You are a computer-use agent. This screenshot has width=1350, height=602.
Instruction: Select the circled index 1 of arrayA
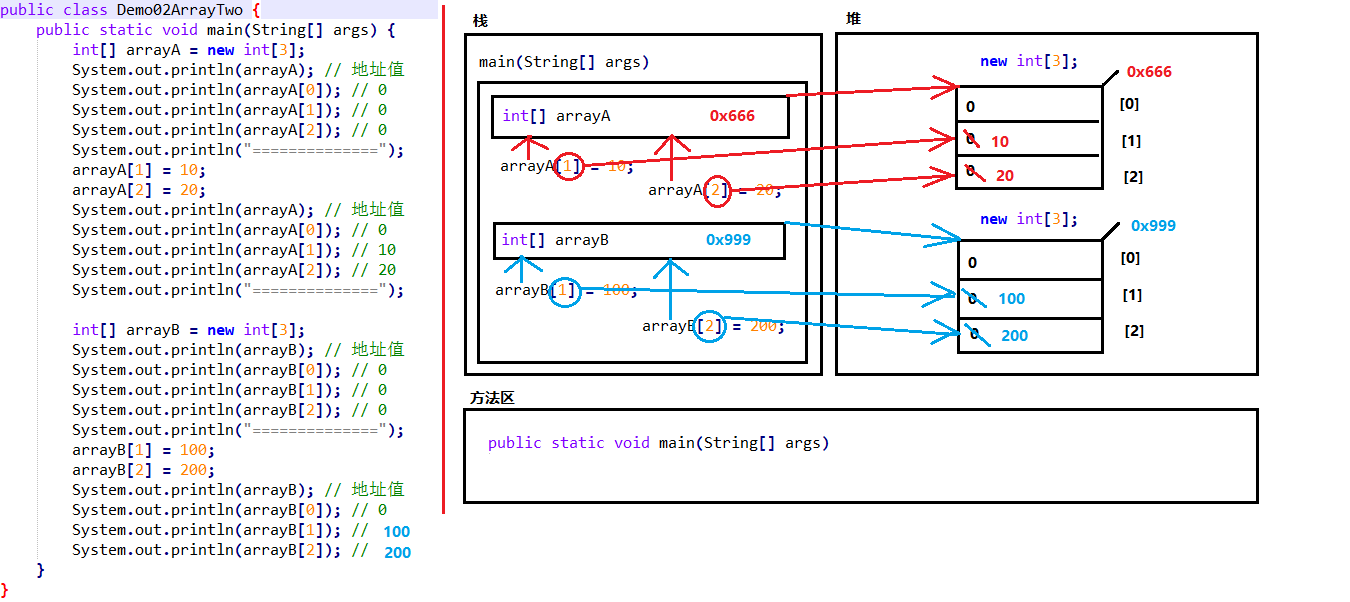568,166
